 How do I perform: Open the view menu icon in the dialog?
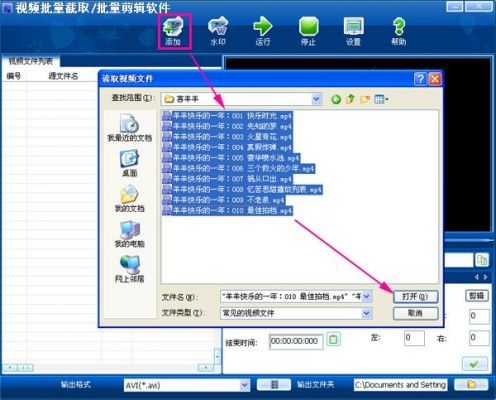click(381, 99)
